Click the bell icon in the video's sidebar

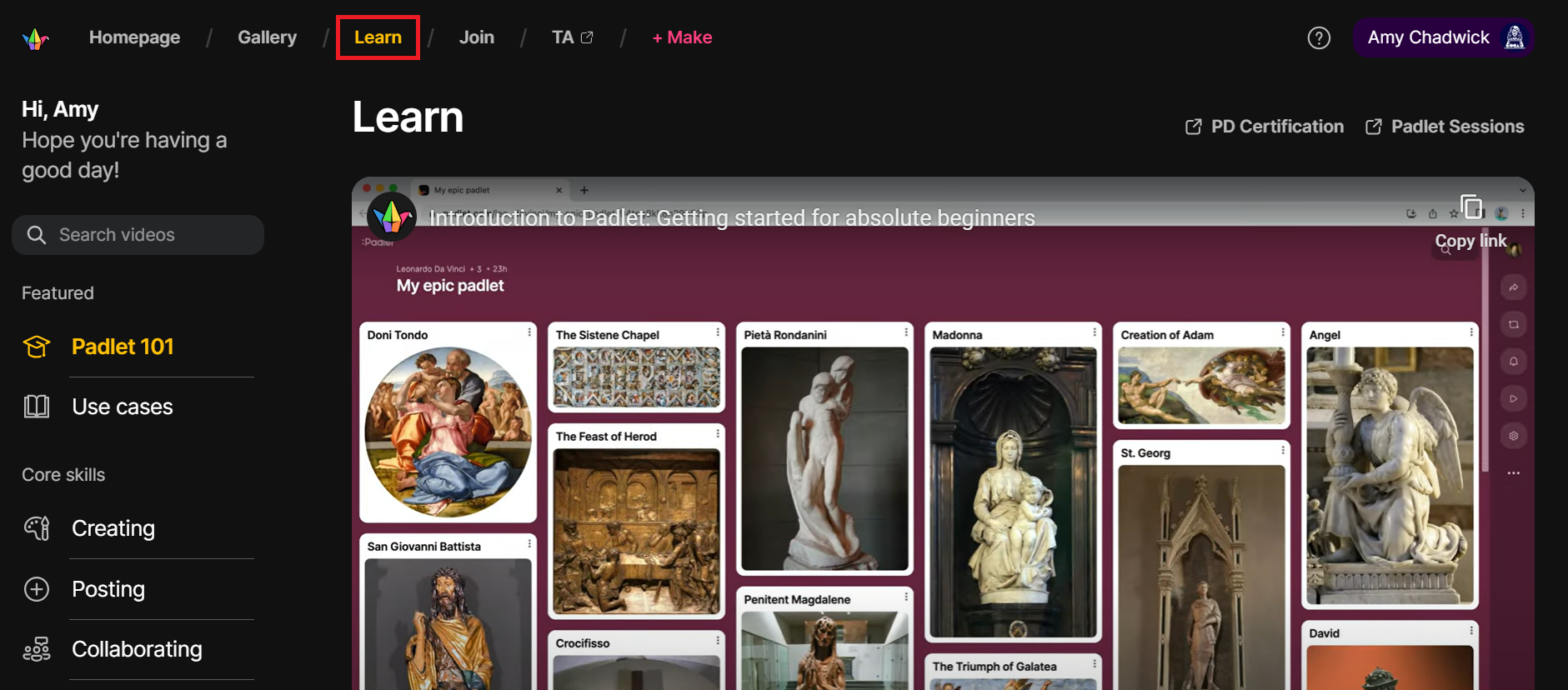click(x=1514, y=362)
